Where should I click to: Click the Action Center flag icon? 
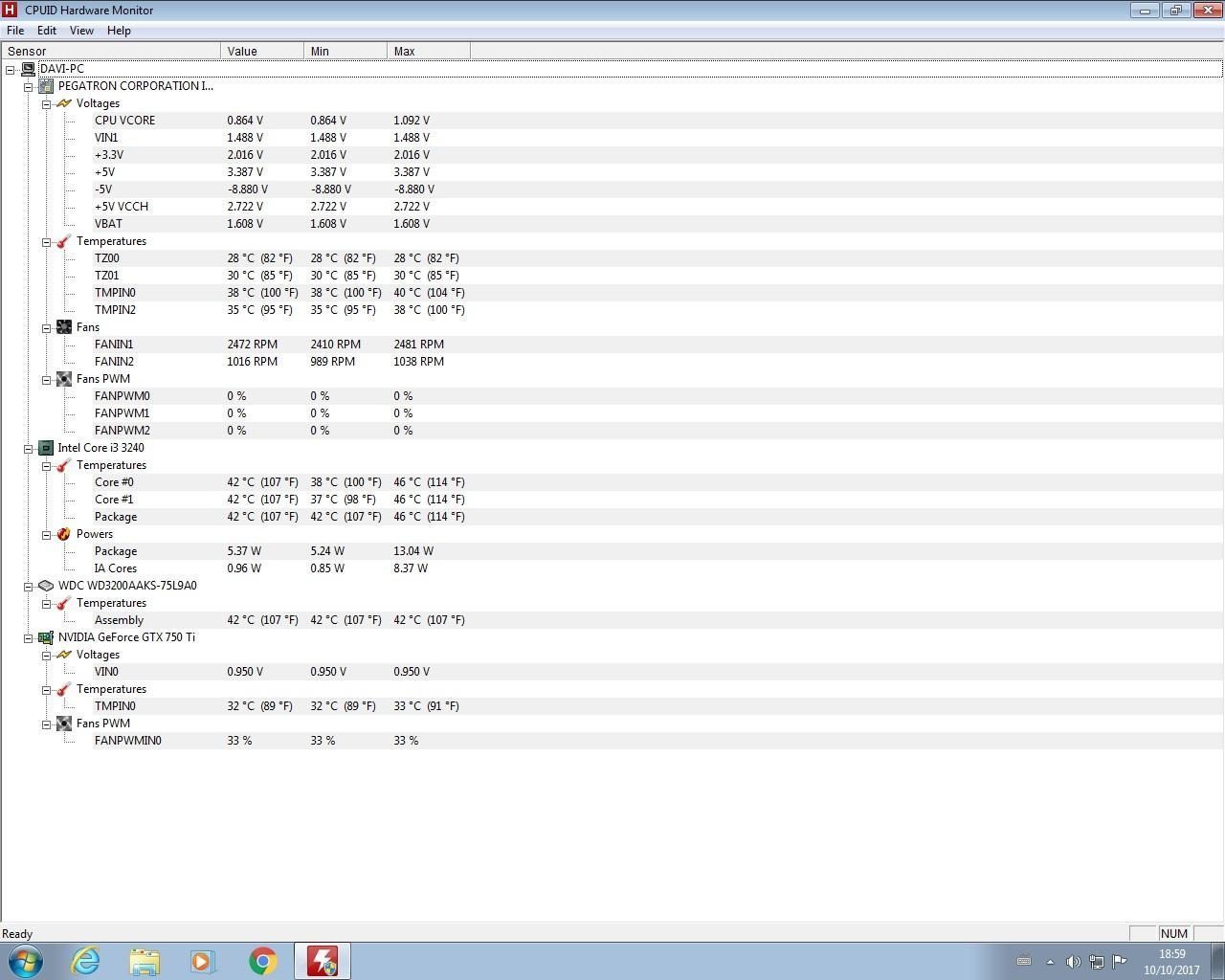1119,962
